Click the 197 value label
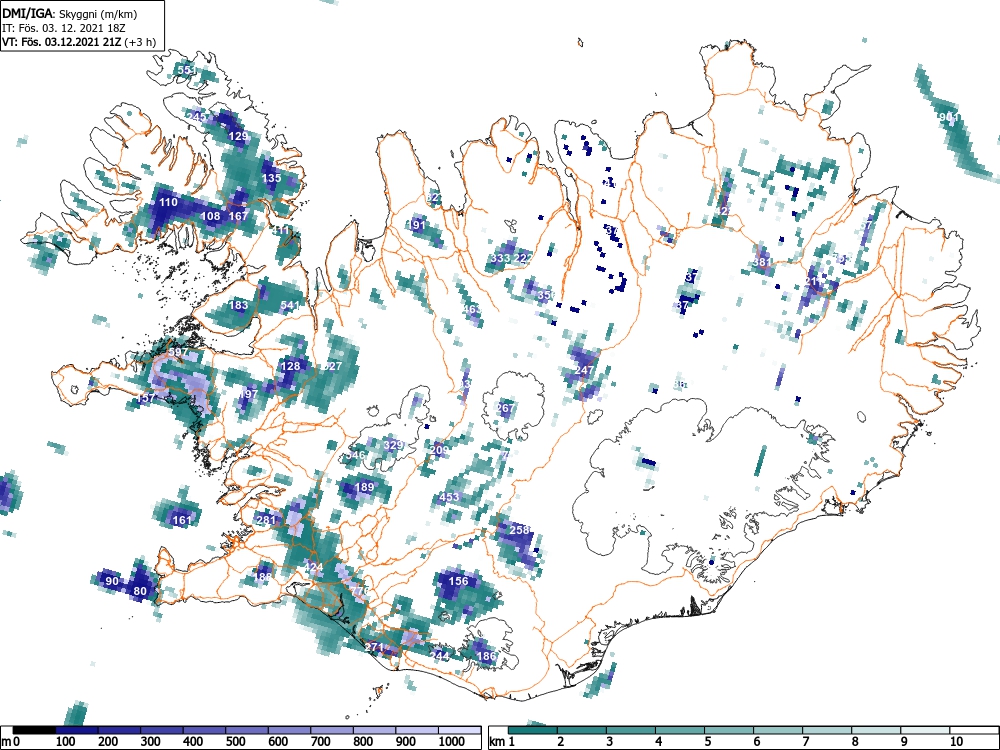Viewport: 1000px width, 750px height. point(248,393)
